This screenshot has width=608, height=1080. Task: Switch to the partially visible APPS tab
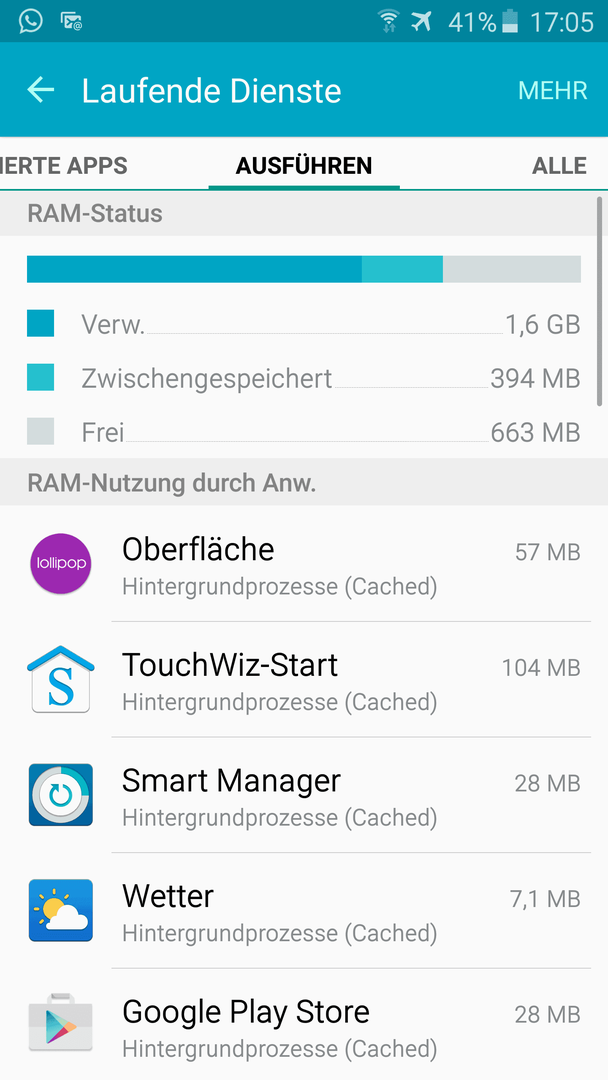[64, 165]
